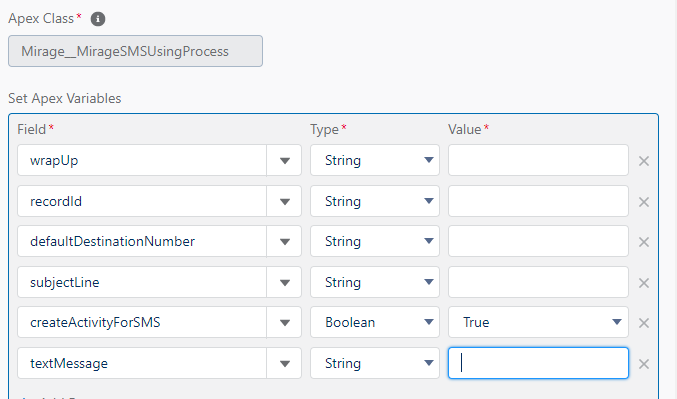The width and height of the screenshot is (677, 399).
Task: Remove the textMessage variable row
Action: pos(644,364)
